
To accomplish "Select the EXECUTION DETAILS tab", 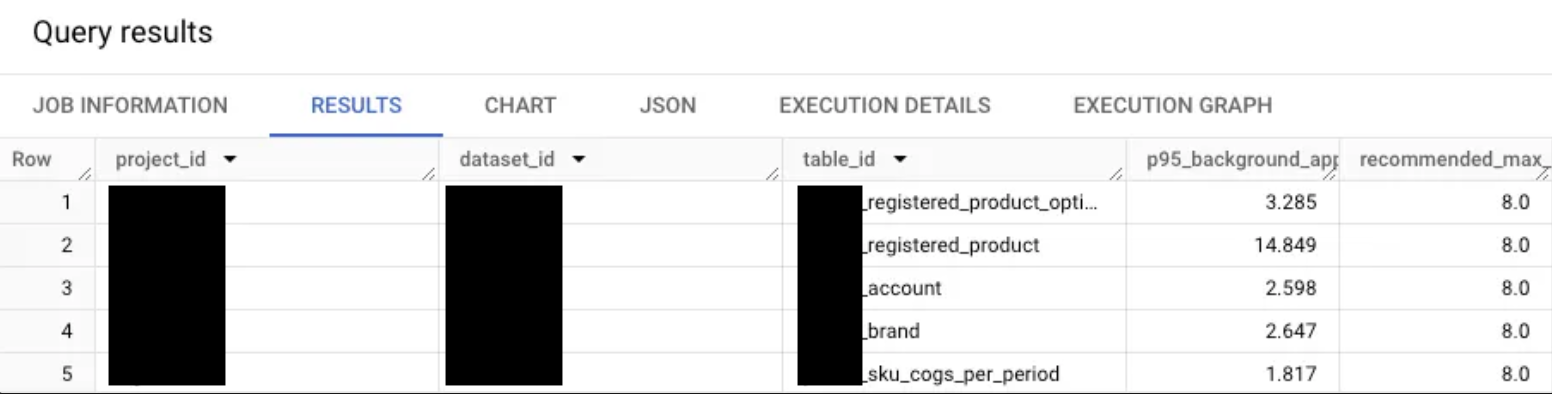I will click(885, 105).
